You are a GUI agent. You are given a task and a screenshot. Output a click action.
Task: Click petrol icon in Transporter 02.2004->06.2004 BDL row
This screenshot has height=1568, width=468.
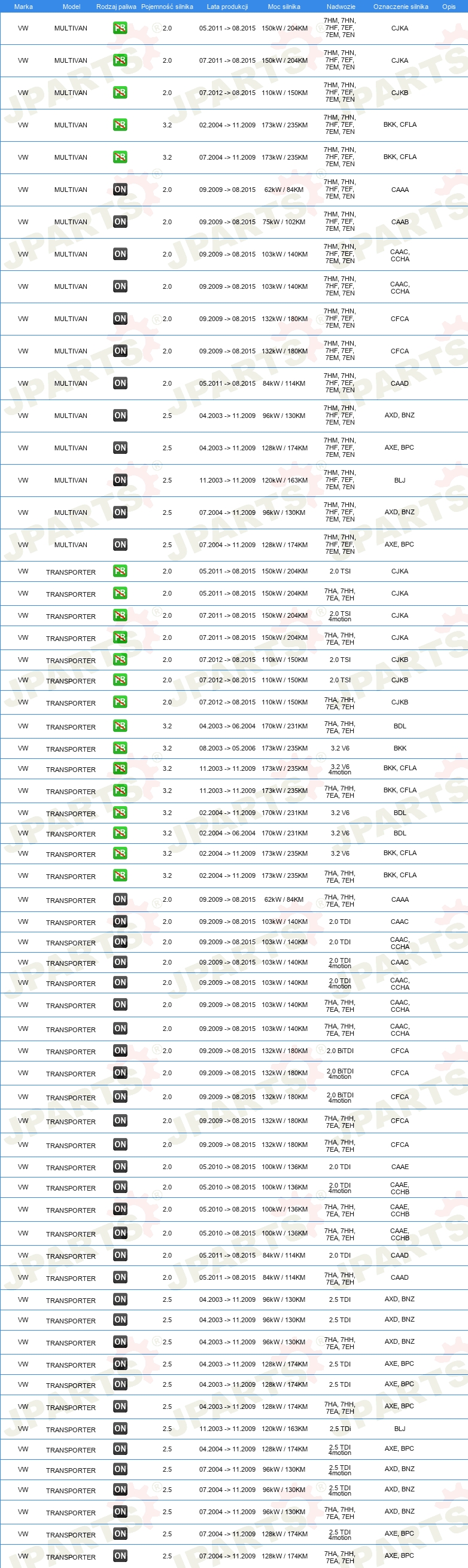point(120,832)
